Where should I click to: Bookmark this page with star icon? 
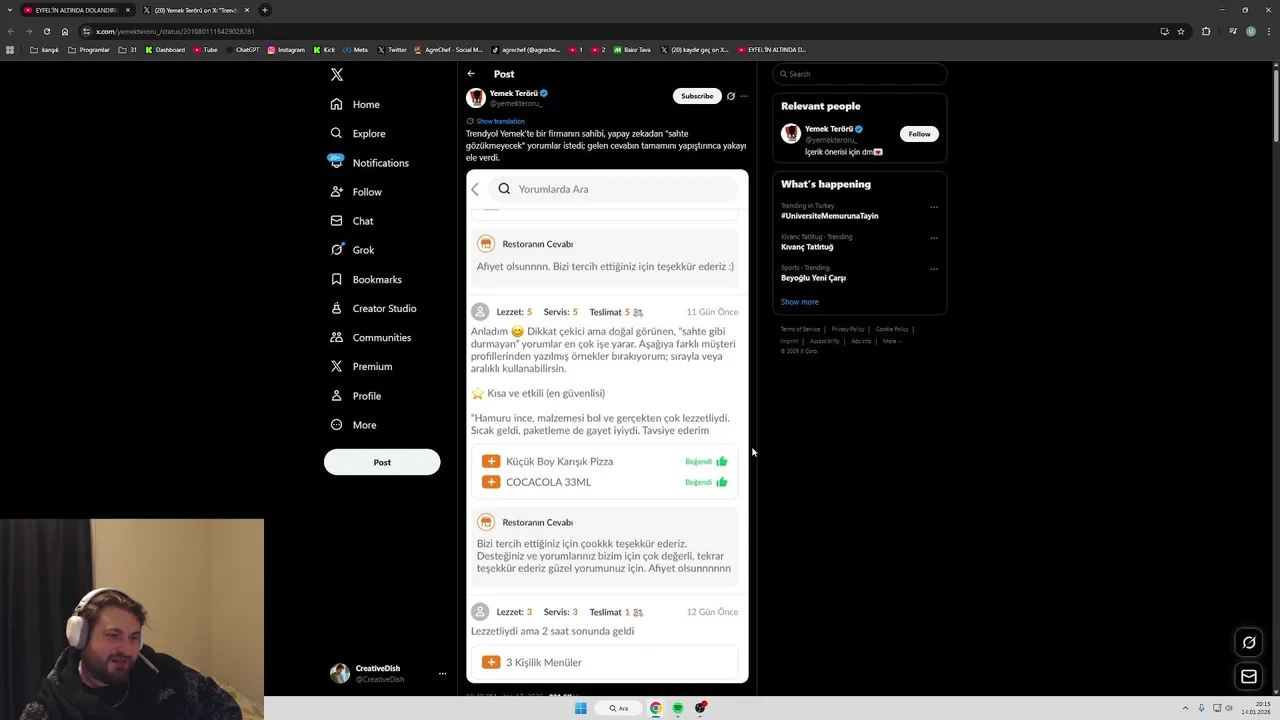tap(1181, 31)
